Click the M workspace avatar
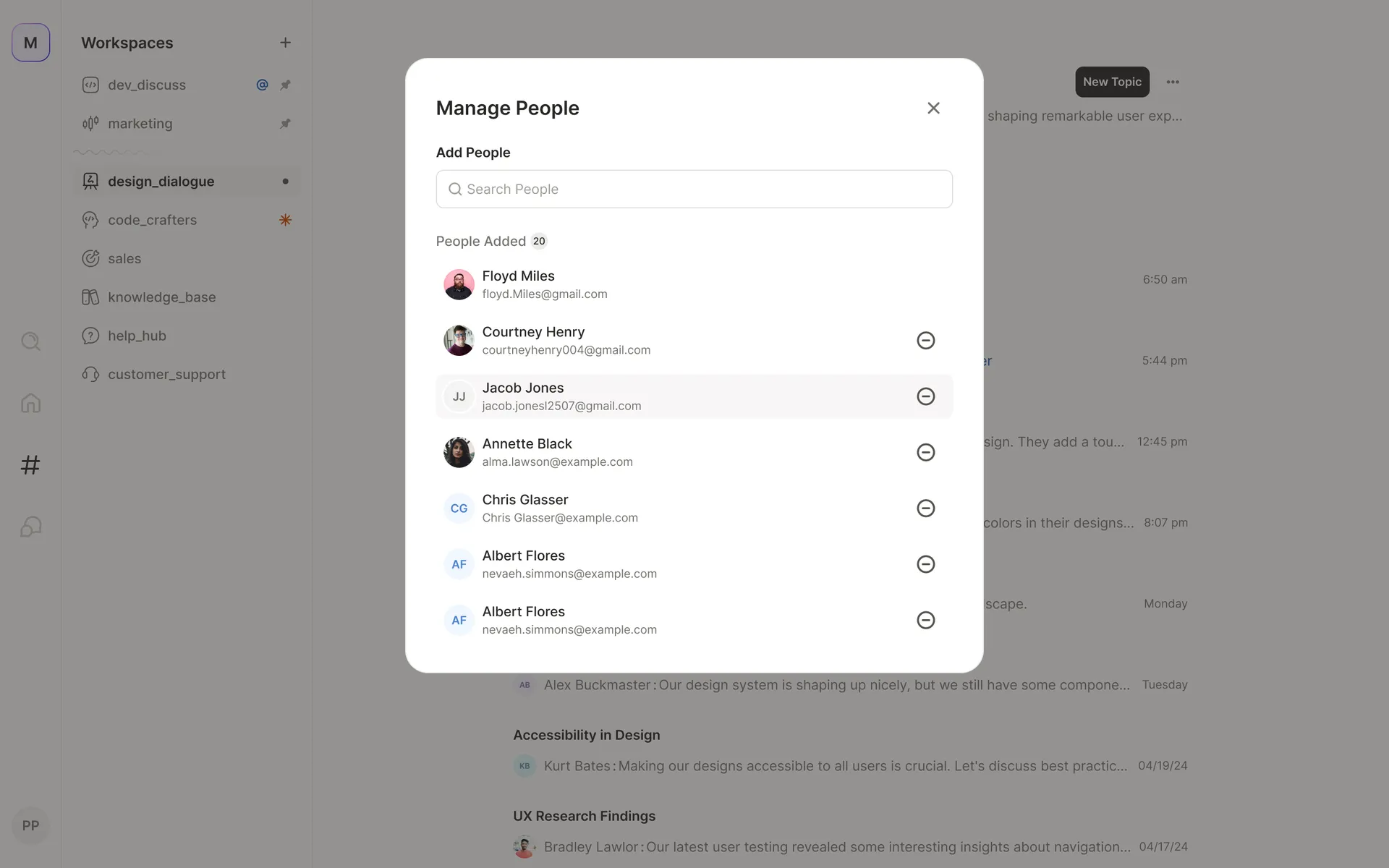The width and height of the screenshot is (1389, 868). 30,43
